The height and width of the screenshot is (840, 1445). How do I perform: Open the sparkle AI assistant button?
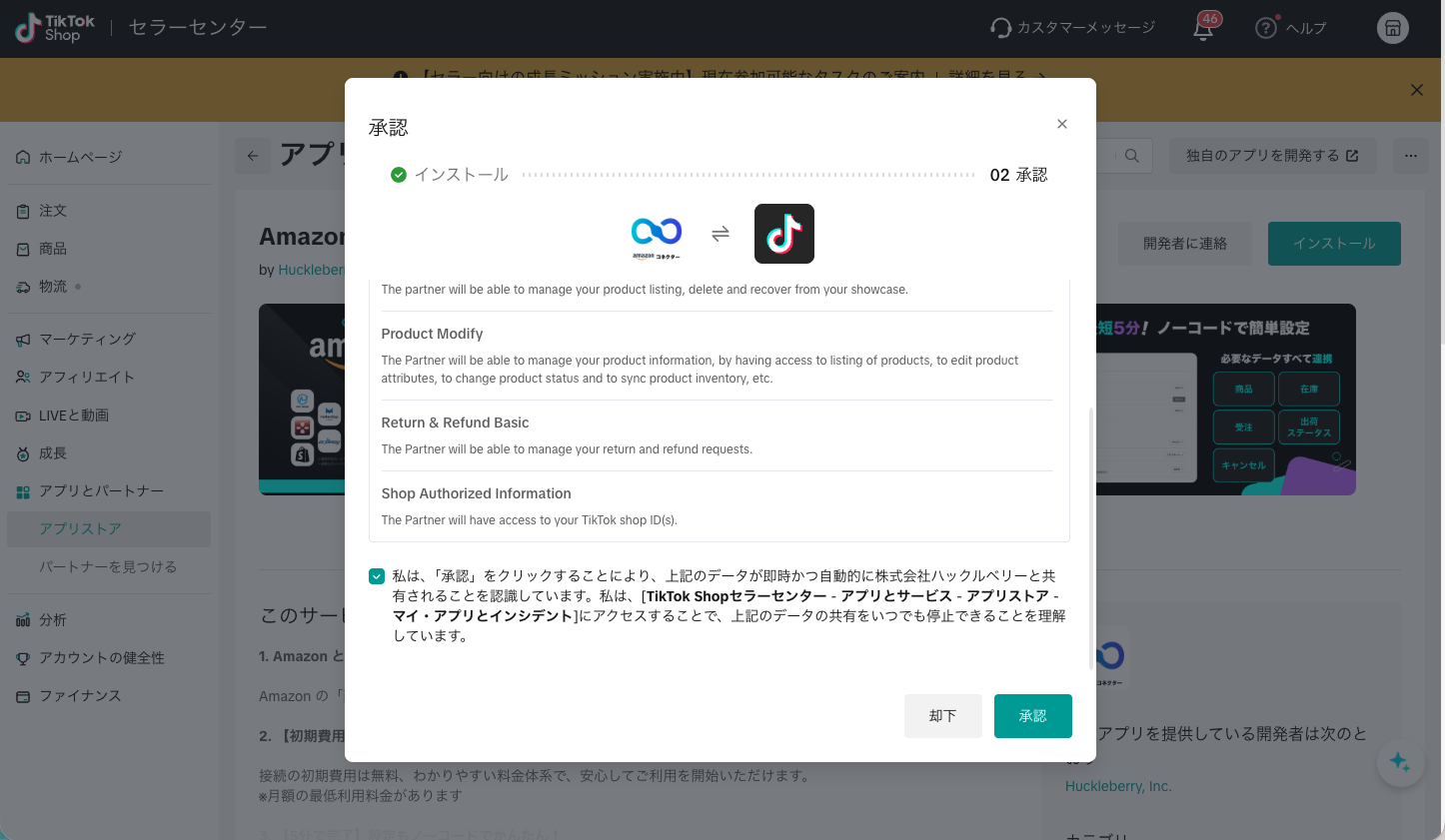click(x=1400, y=763)
